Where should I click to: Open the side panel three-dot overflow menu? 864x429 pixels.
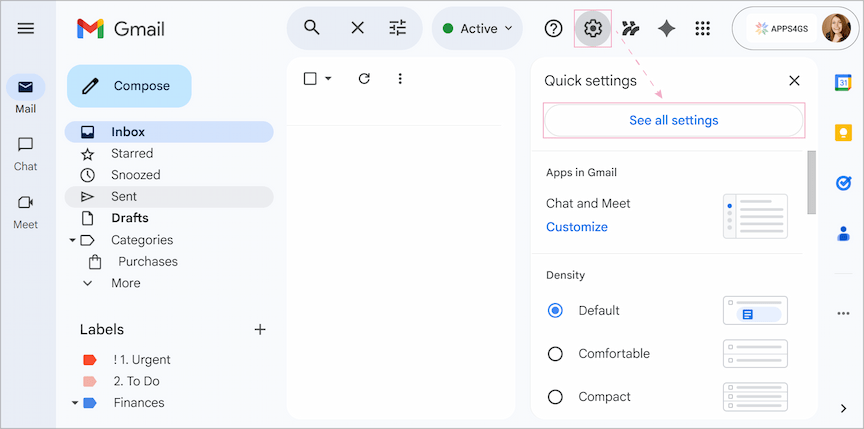click(x=843, y=314)
